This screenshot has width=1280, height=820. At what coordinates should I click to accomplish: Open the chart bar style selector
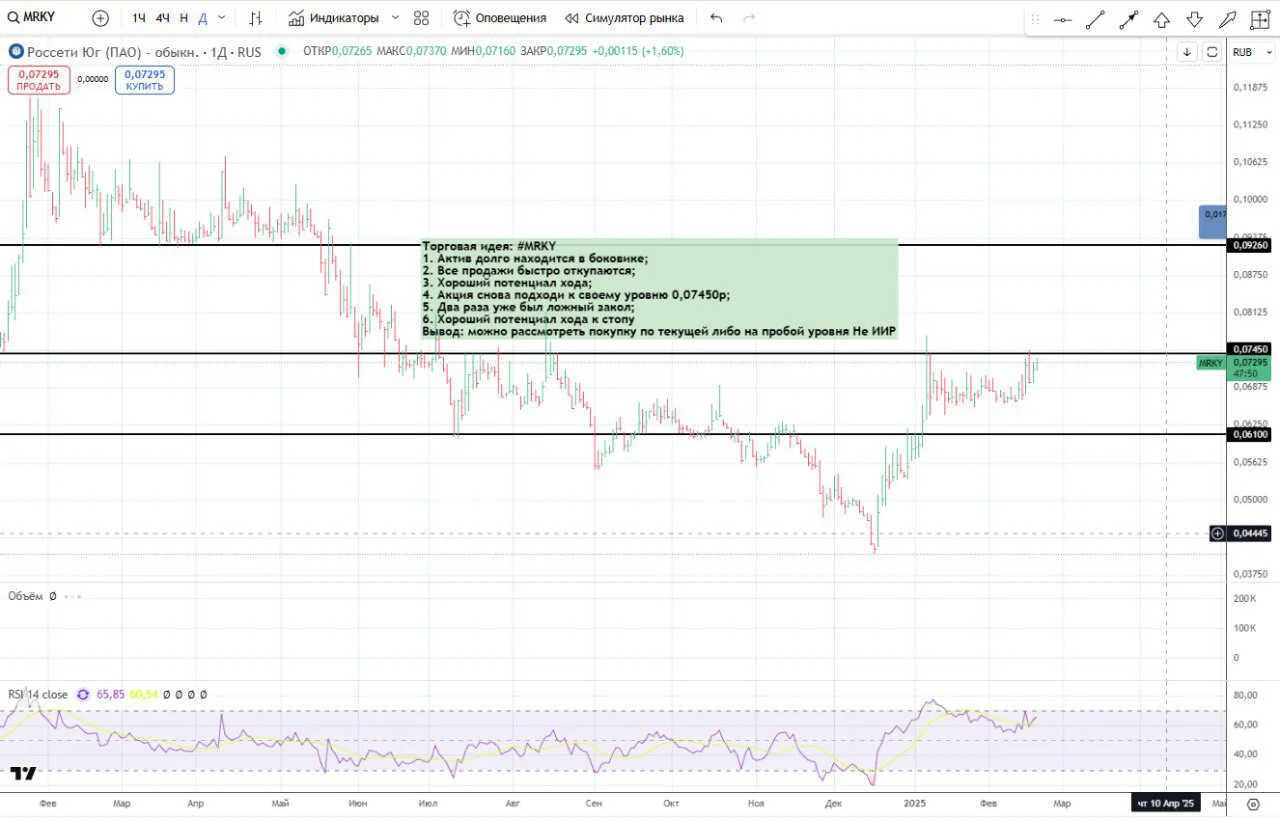[256, 18]
